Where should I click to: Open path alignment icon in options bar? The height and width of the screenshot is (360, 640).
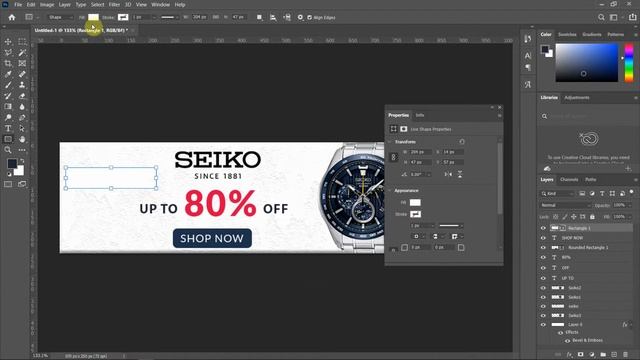pyautogui.click(x=273, y=17)
